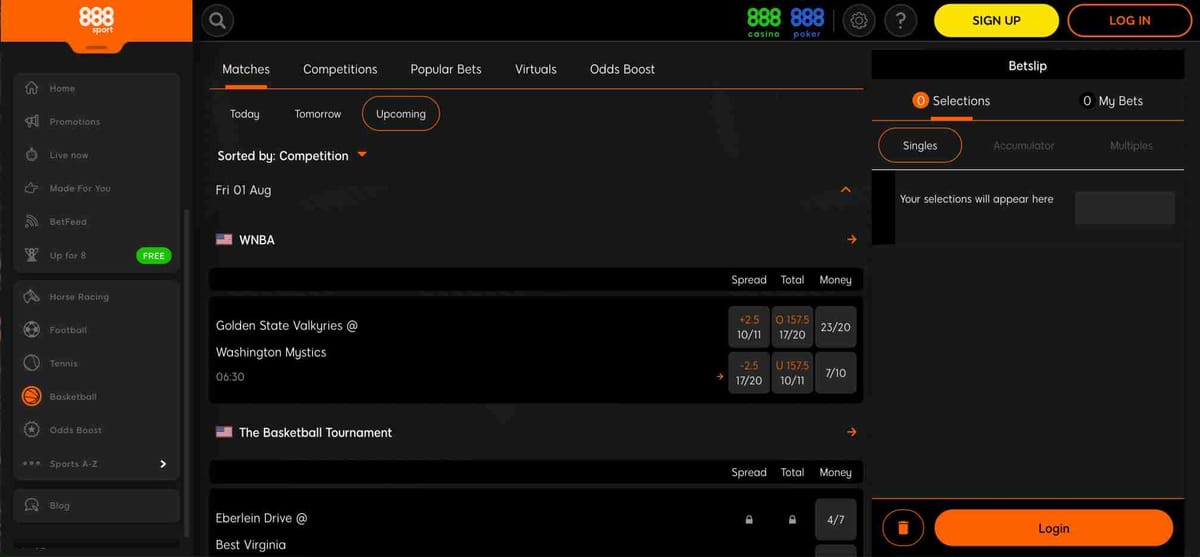Collapse the Fri 01 Aug section
The width and height of the screenshot is (1200, 557).
[846, 190]
